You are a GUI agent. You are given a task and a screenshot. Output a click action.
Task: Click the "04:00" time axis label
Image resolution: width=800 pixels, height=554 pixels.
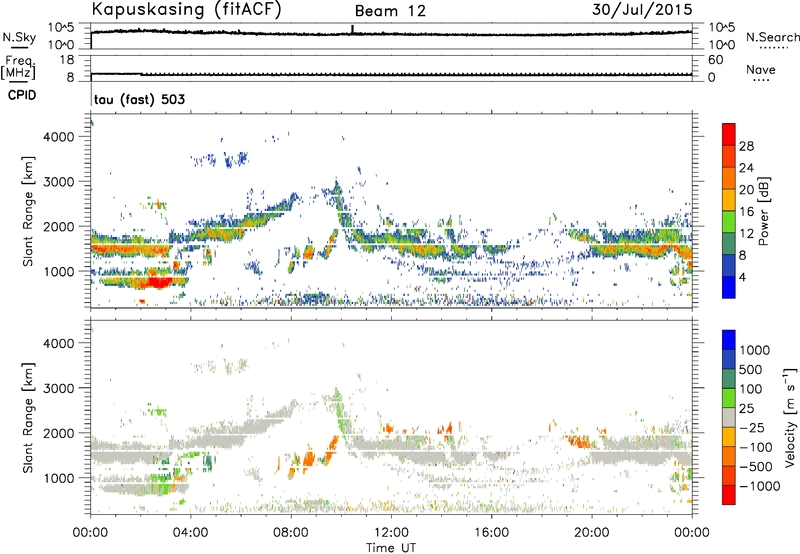[x=191, y=533]
